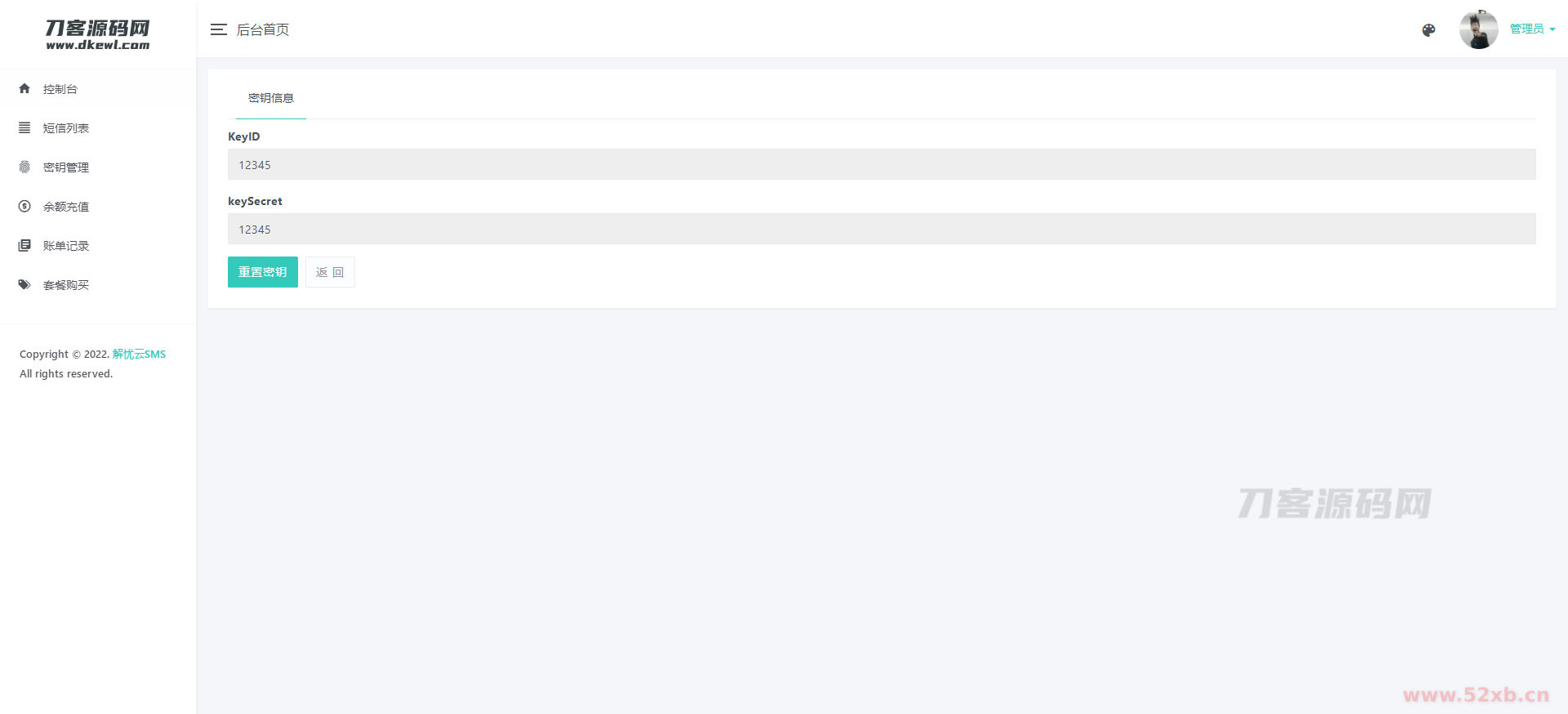Open the theme palette icon in header

(1428, 30)
